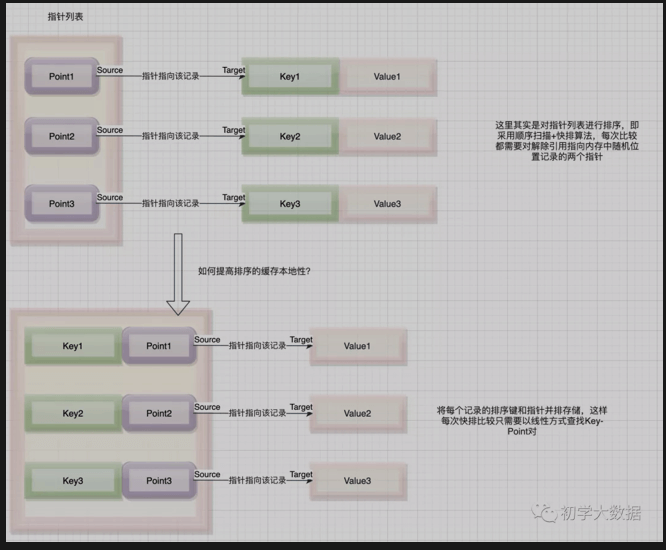
Task: Select Point2 box inside the 指针列表 container
Action: (x=62, y=136)
